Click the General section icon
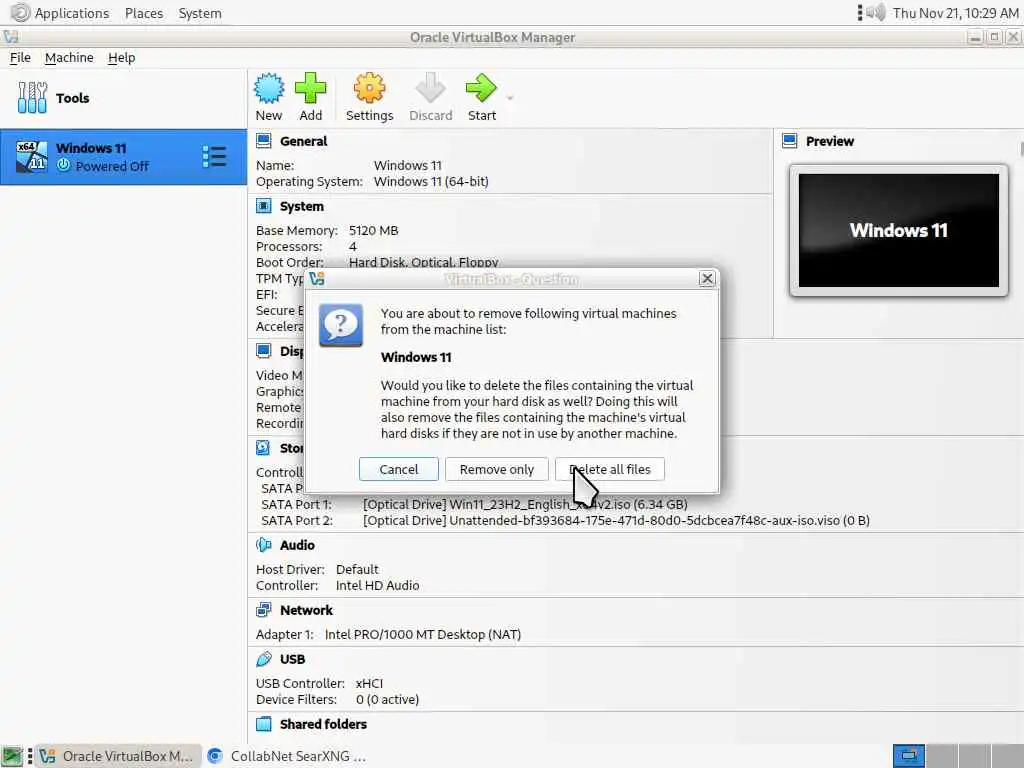 tap(263, 141)
